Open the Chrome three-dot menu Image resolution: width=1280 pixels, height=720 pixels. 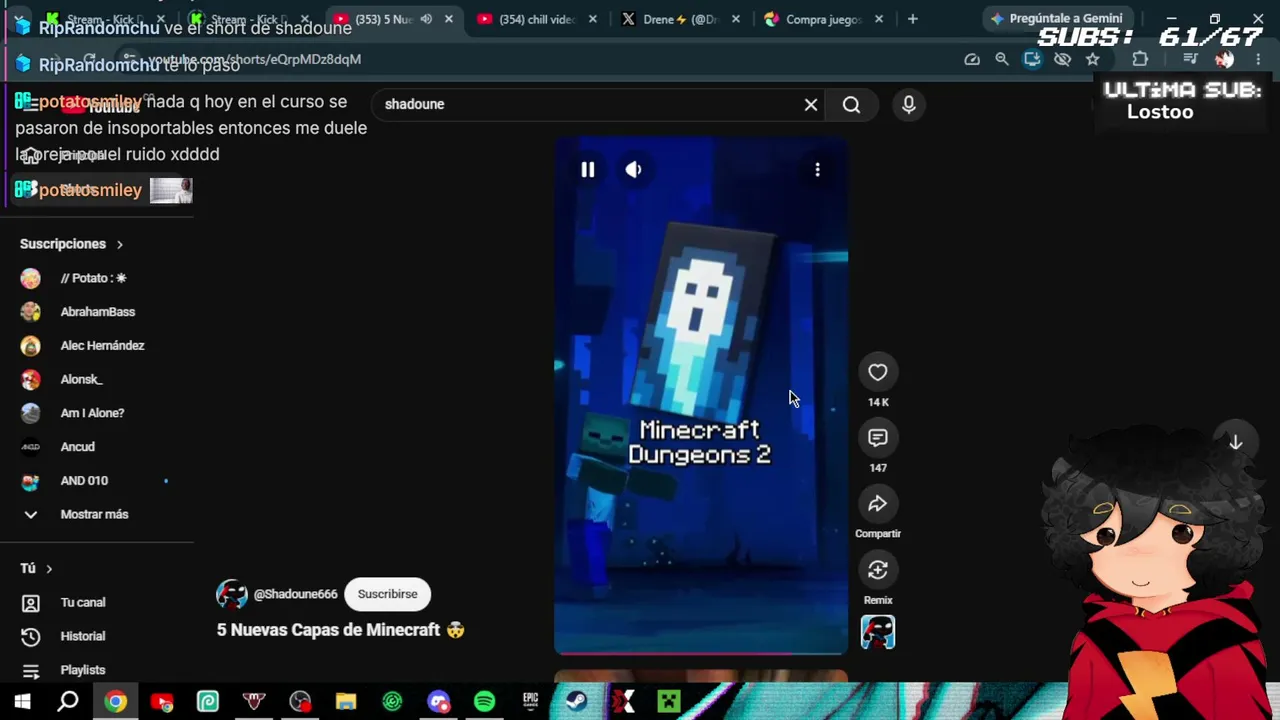1258,59
